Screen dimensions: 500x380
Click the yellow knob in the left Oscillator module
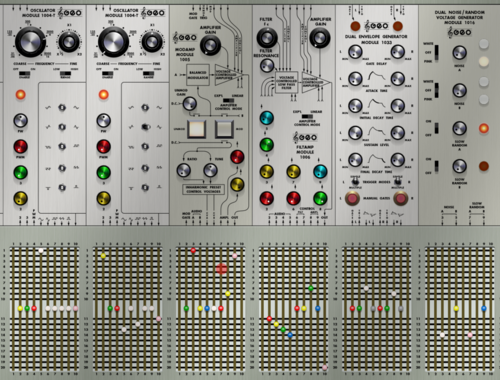point(21,198)
